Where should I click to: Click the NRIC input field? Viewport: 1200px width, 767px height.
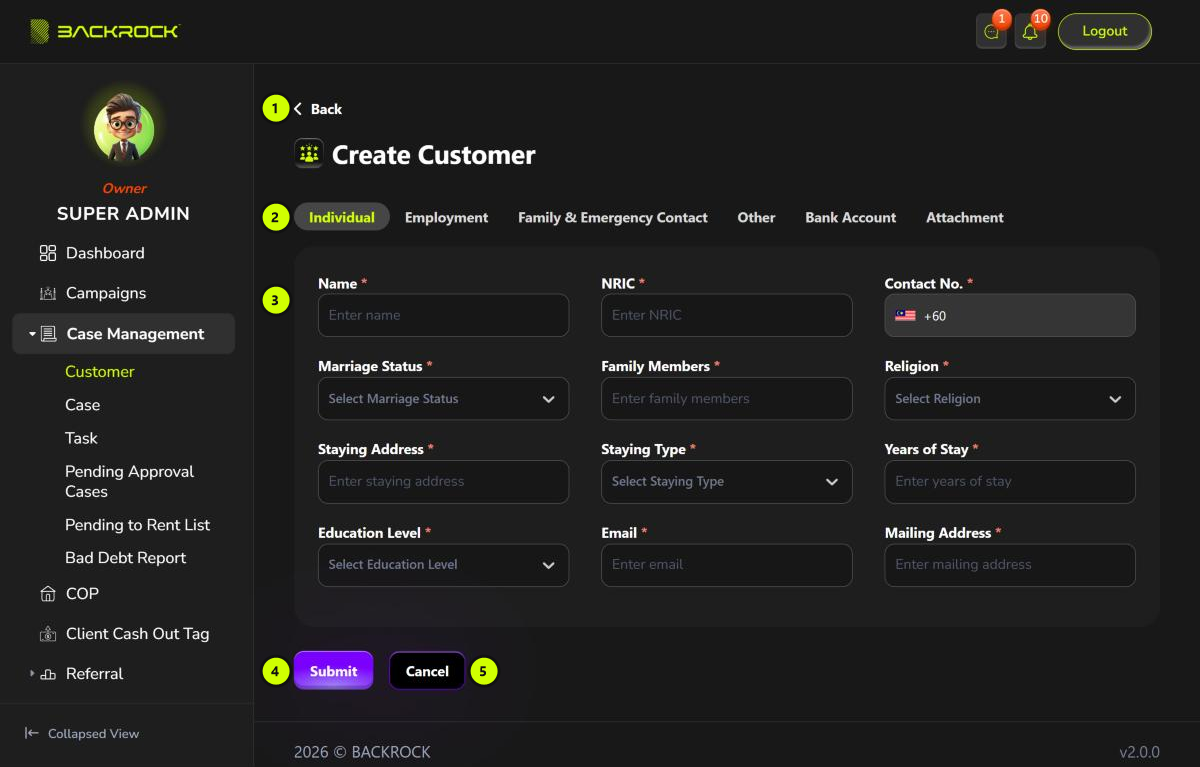coord(727,315)
